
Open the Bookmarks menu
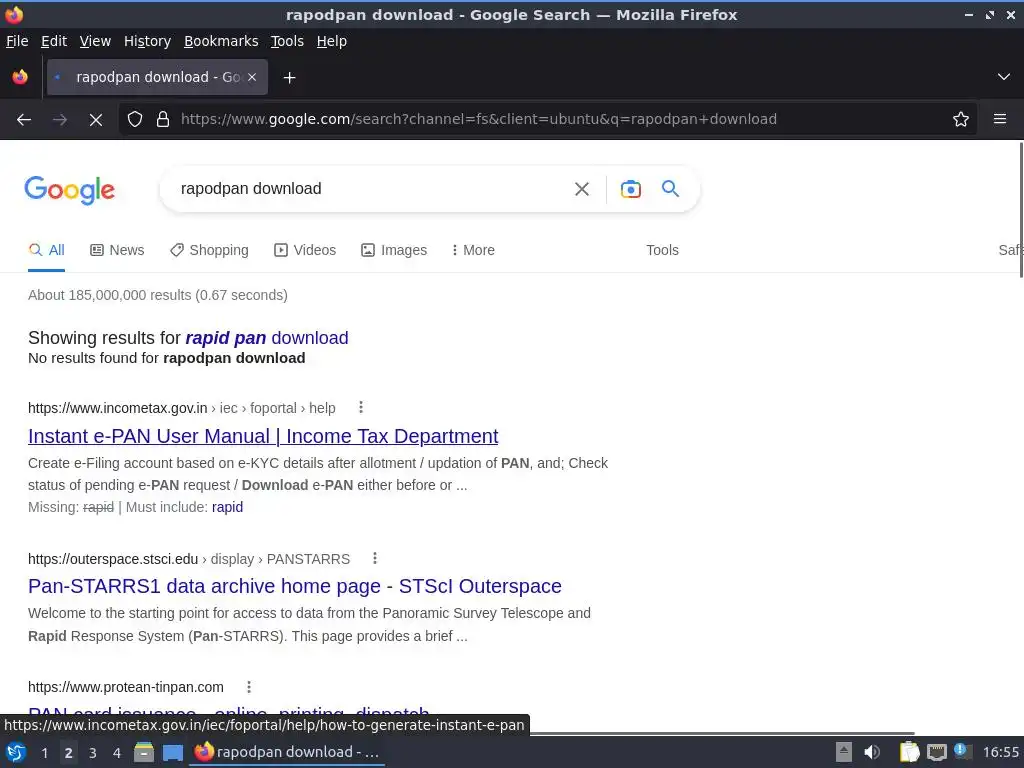221,41
